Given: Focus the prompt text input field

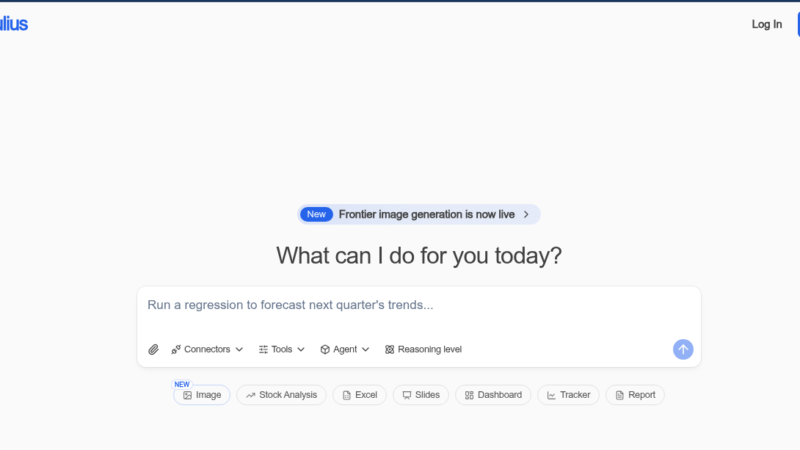Looking at the screenshot, I should pos(418,305).
